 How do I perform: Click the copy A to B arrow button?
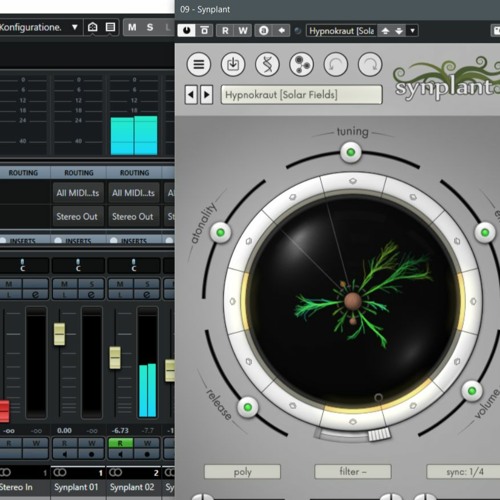pyautogui.click(x=282, y=31)
